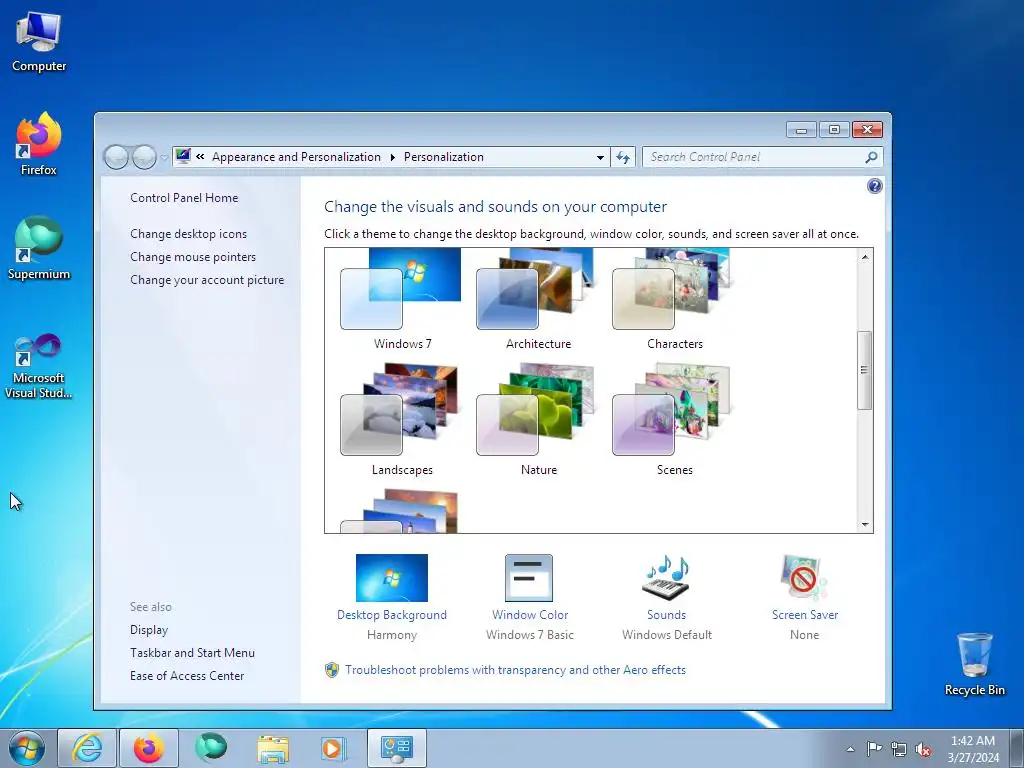Open the Recycle Bin desktop icon
The image size is (1024, 768).
coord(974,664)
